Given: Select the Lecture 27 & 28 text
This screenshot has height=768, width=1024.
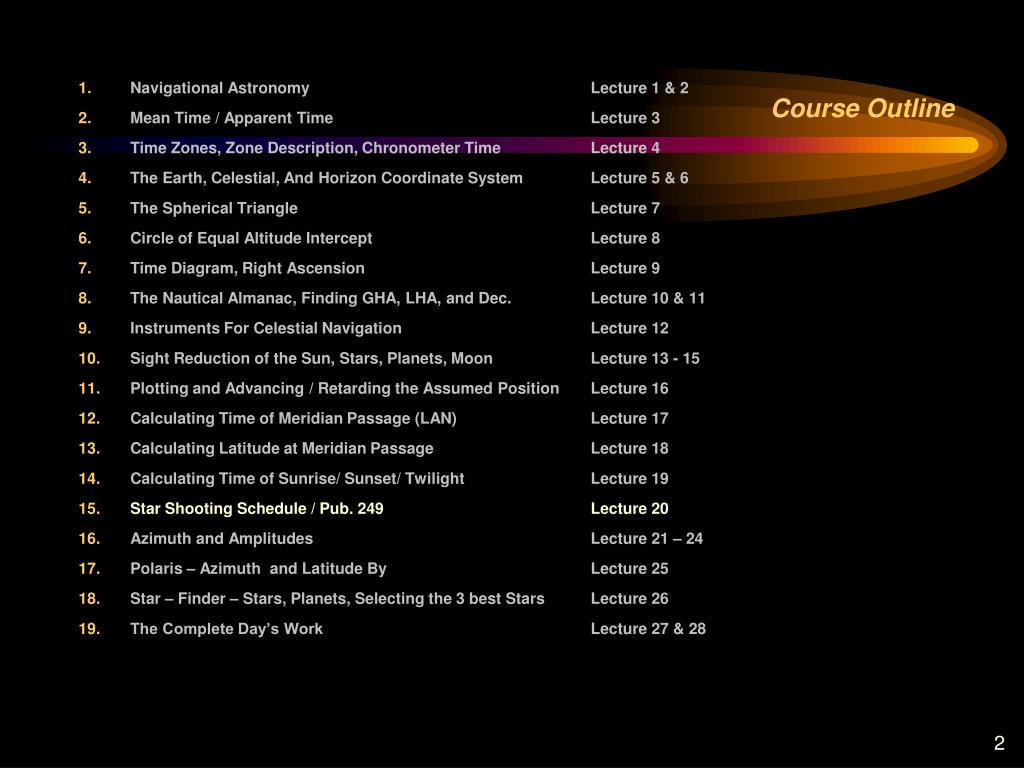Looking at the screenshot, I should click(648, 629).
